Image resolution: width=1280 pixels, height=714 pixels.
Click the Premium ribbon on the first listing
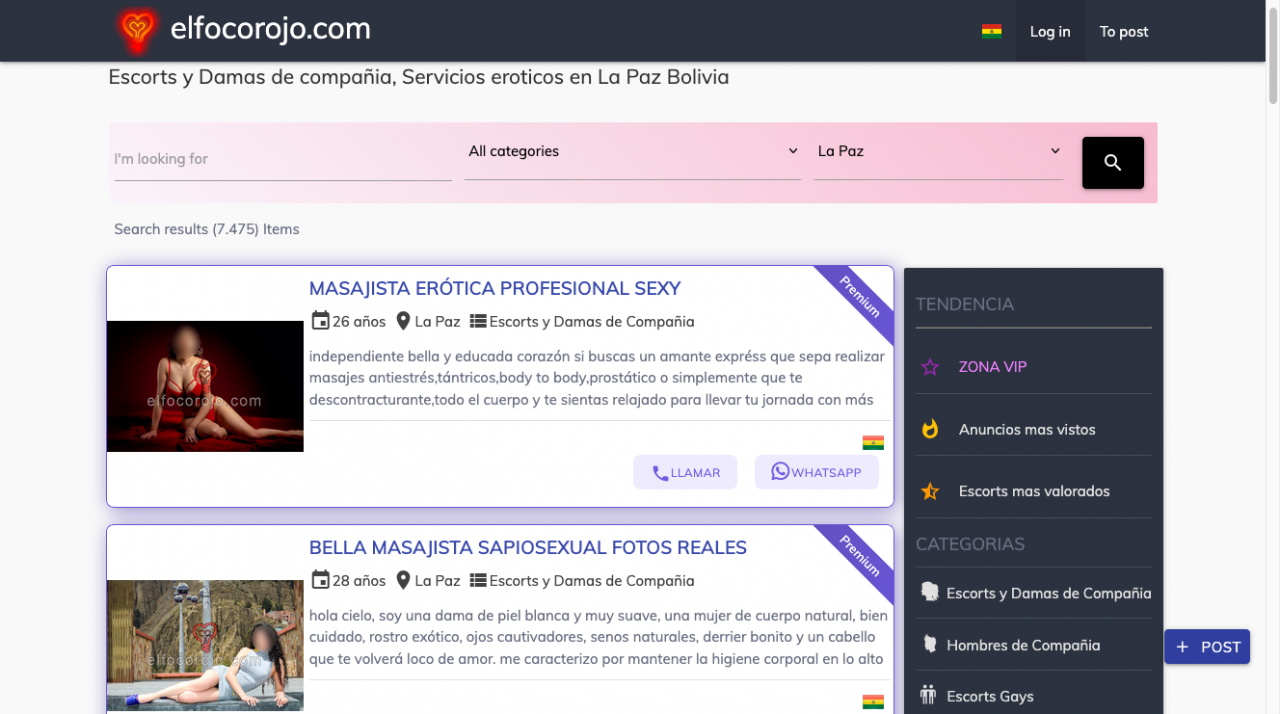click(859, 298)
